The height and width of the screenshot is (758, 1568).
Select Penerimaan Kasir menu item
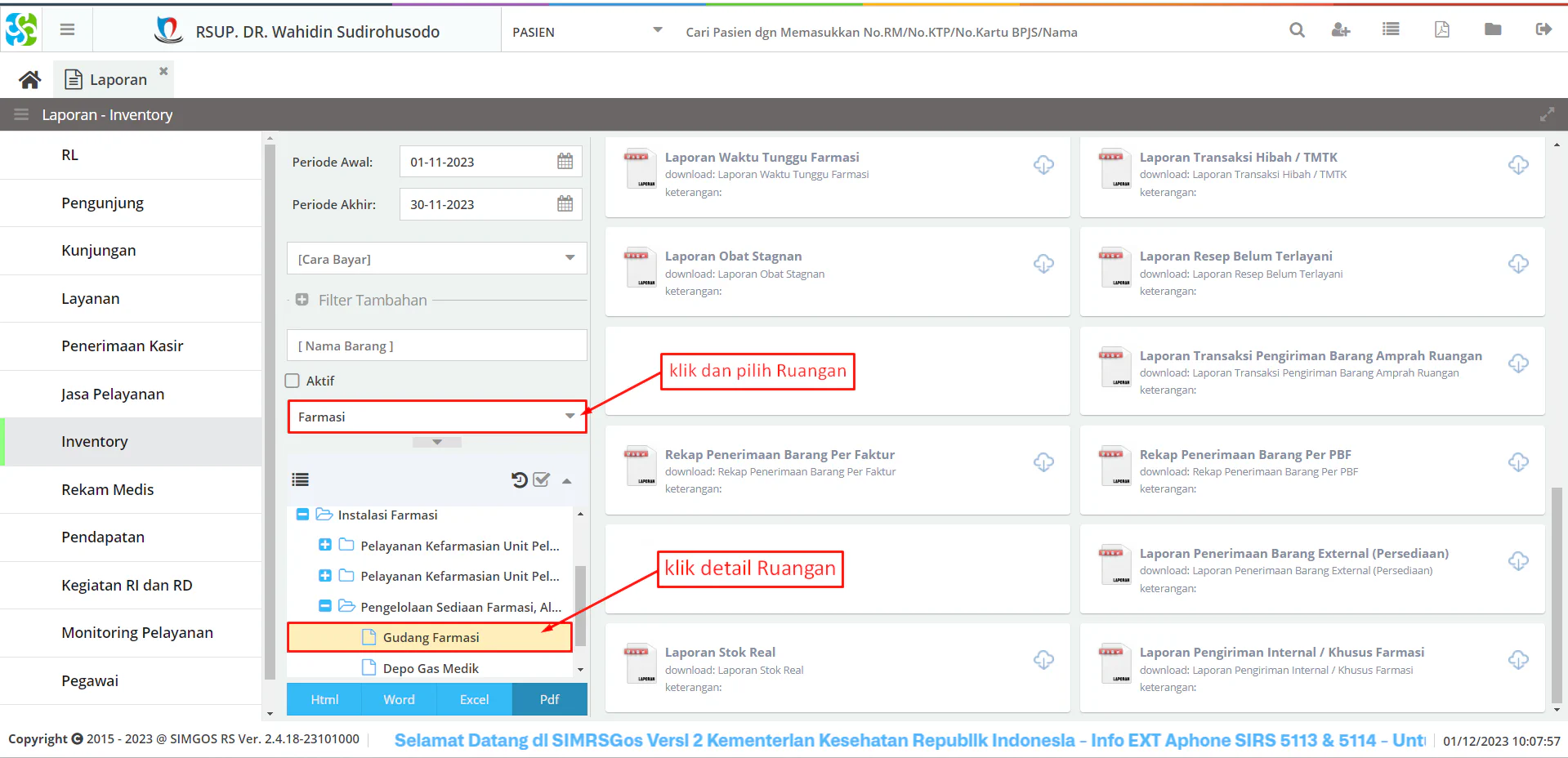[x=131, y=346]
